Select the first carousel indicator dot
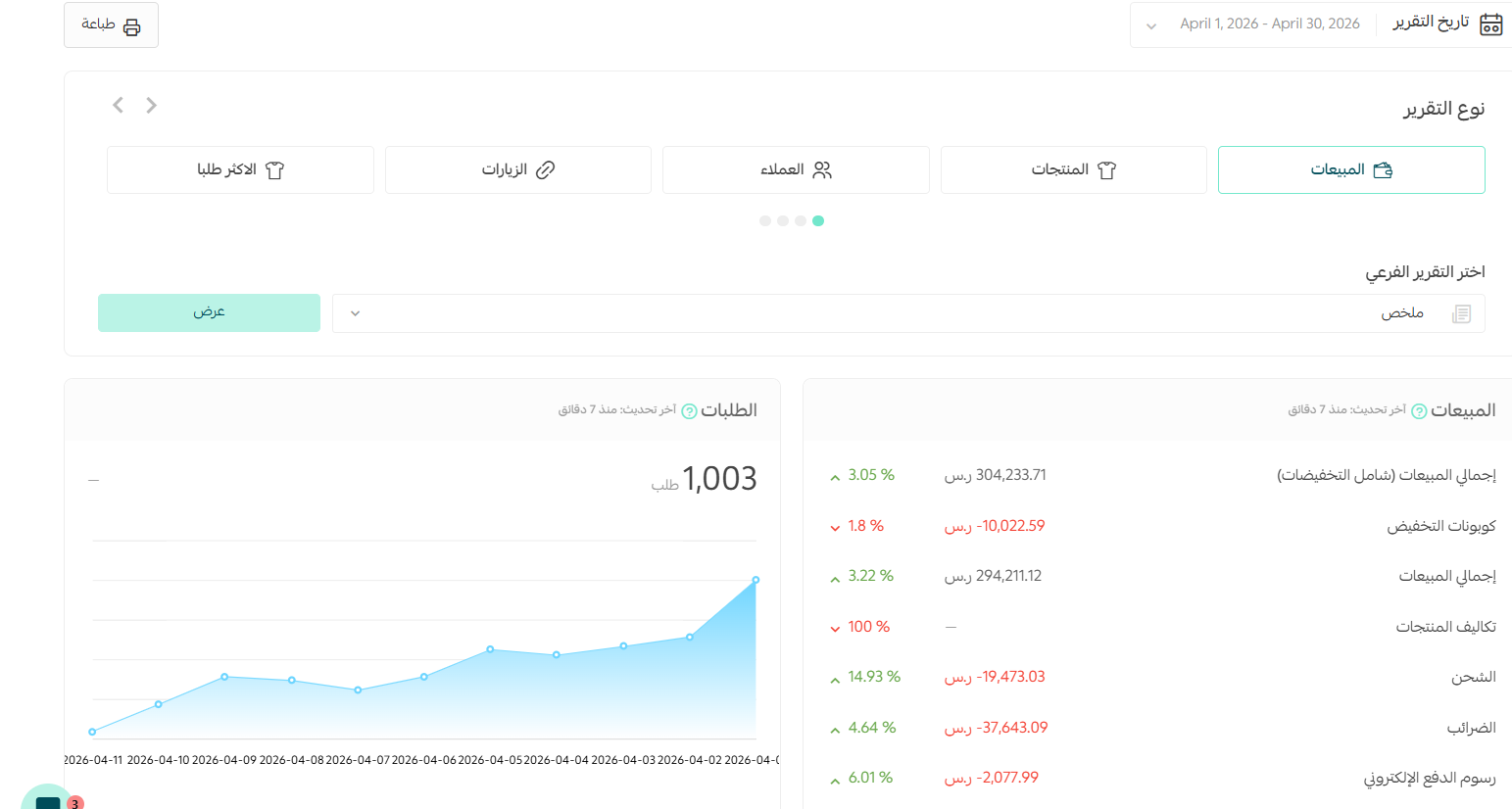Image resolution: width=1512 pixels, height=809 pixels. click(765, 220)
